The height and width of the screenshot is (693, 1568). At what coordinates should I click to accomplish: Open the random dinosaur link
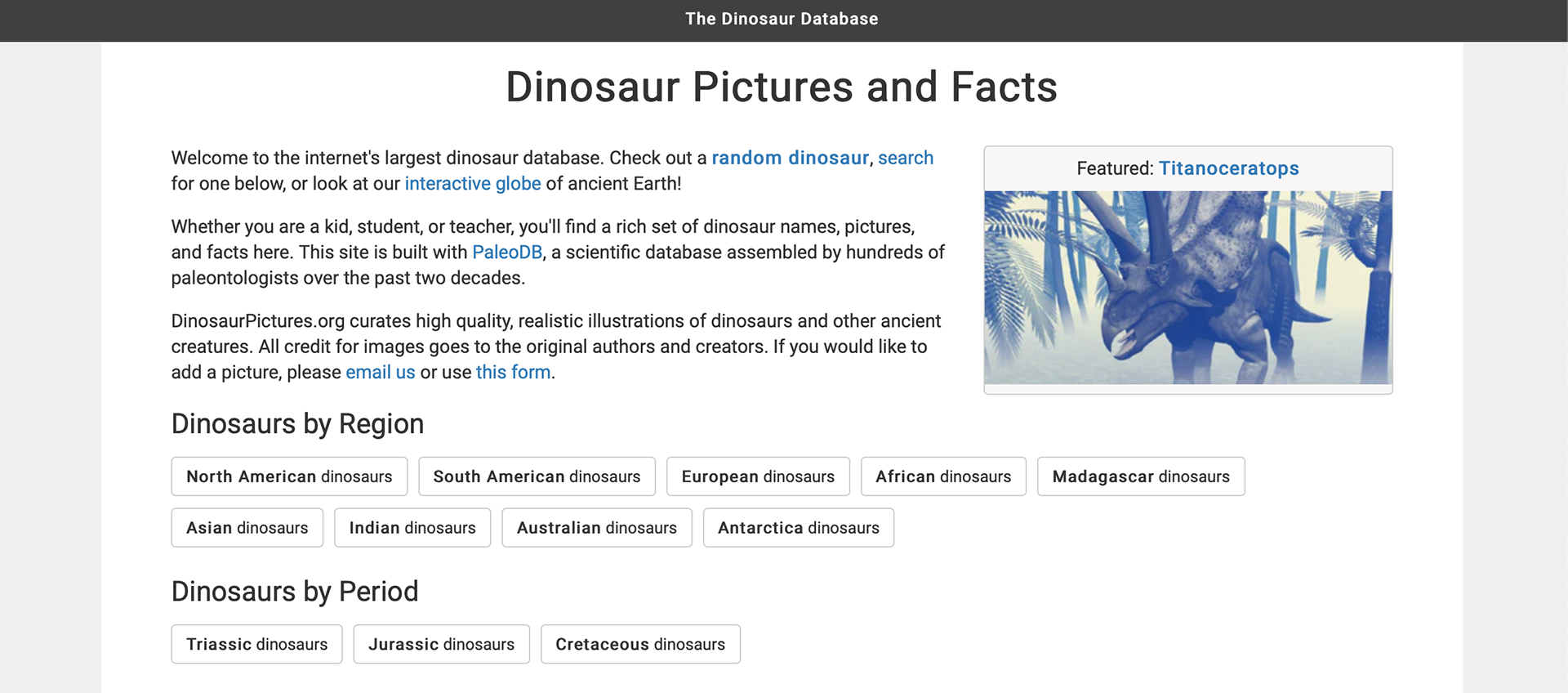(790, 158)
